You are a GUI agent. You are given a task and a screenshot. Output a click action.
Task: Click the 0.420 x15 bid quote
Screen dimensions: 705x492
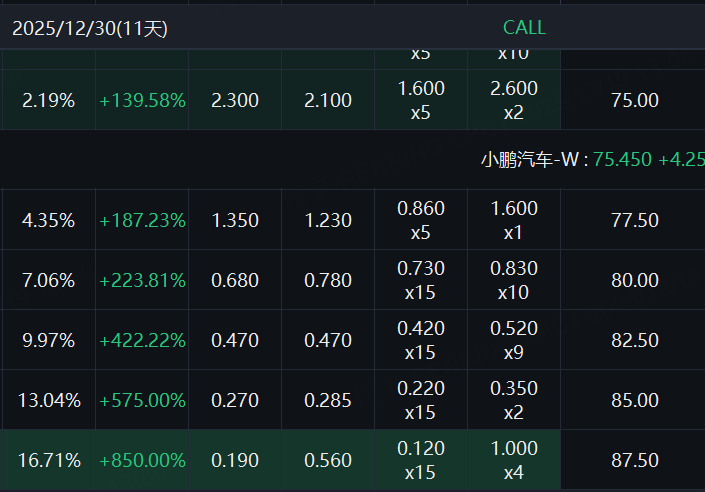click(421, 340)
